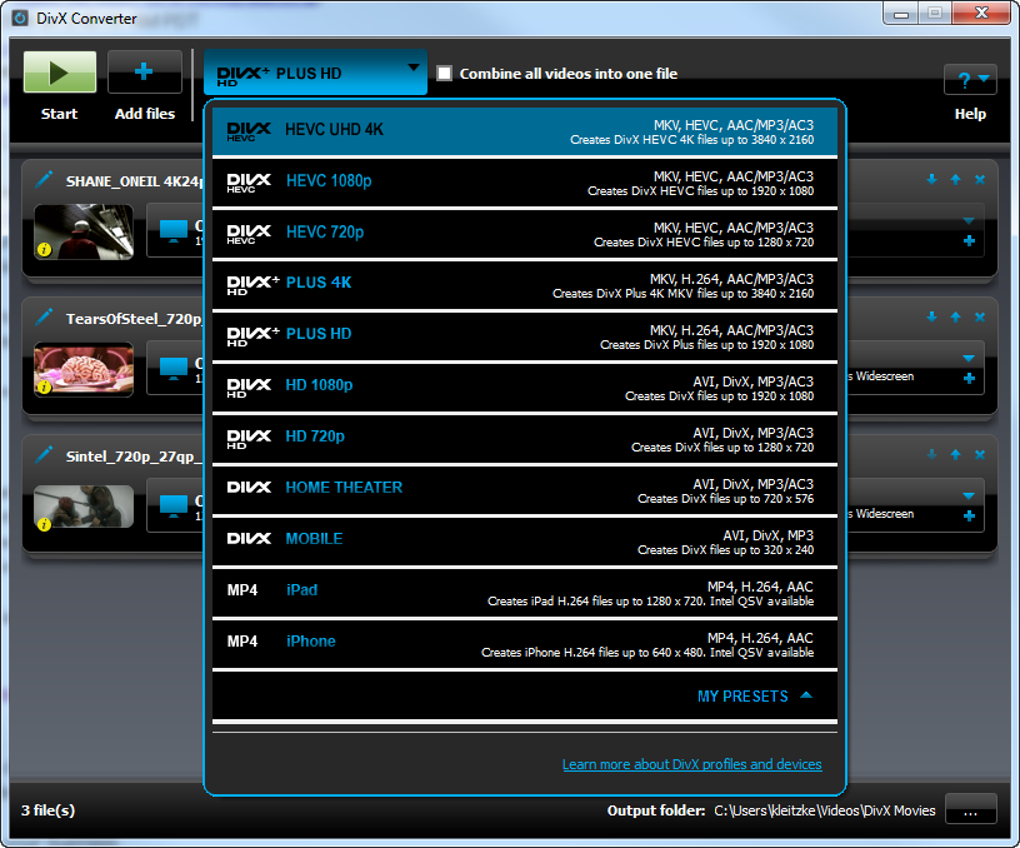The width and height of the screenshot is (1020, 848).
Task: Select the HEVC UHD 4K profile
Action: (x=524, y=132)
